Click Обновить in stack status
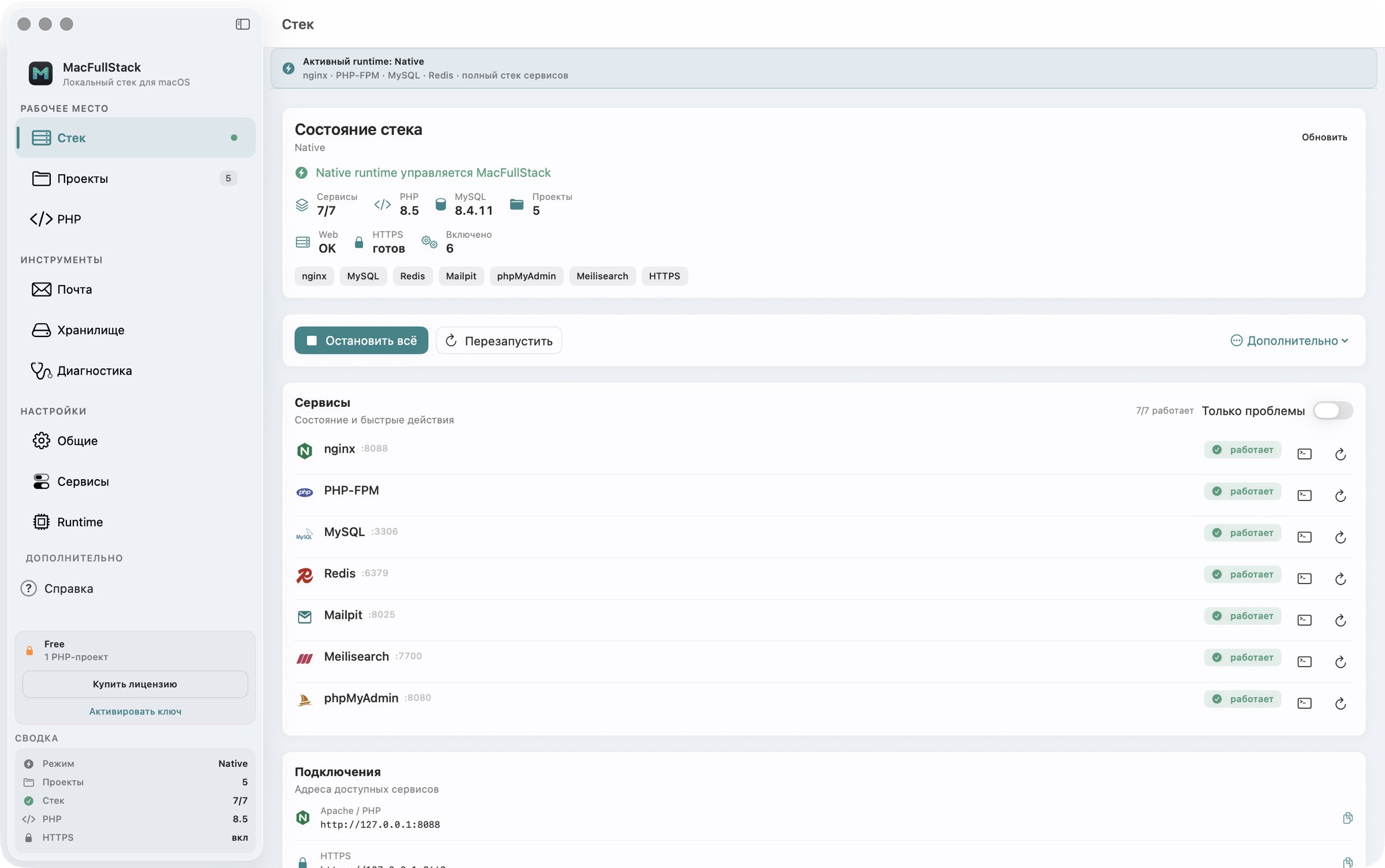This screenshot has width=1385, height=868. click(x=1324, y=137)
